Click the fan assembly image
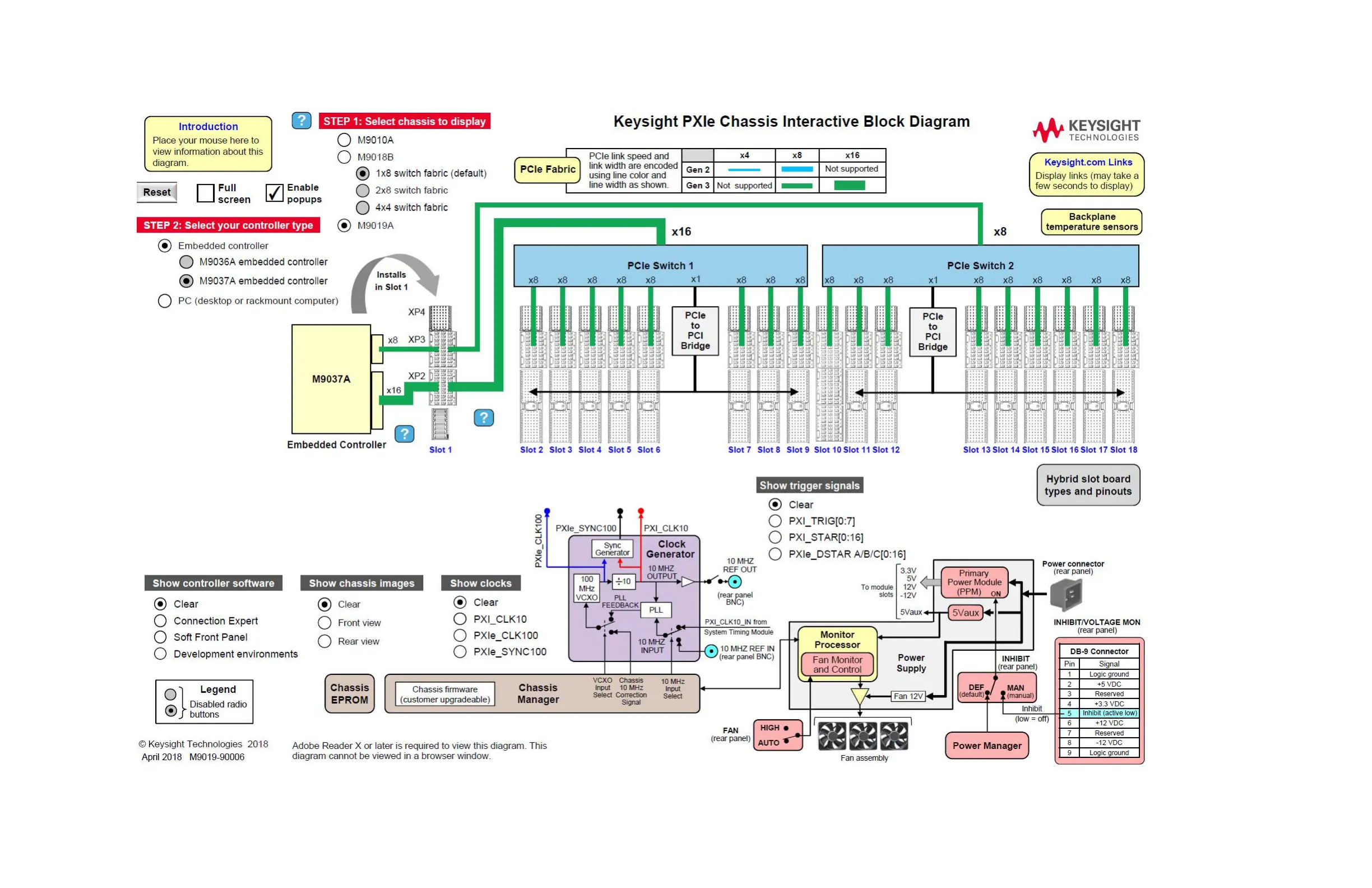The width and height of the screenshot is (1372, 888). pyautogui.click(x=863, y=736)
